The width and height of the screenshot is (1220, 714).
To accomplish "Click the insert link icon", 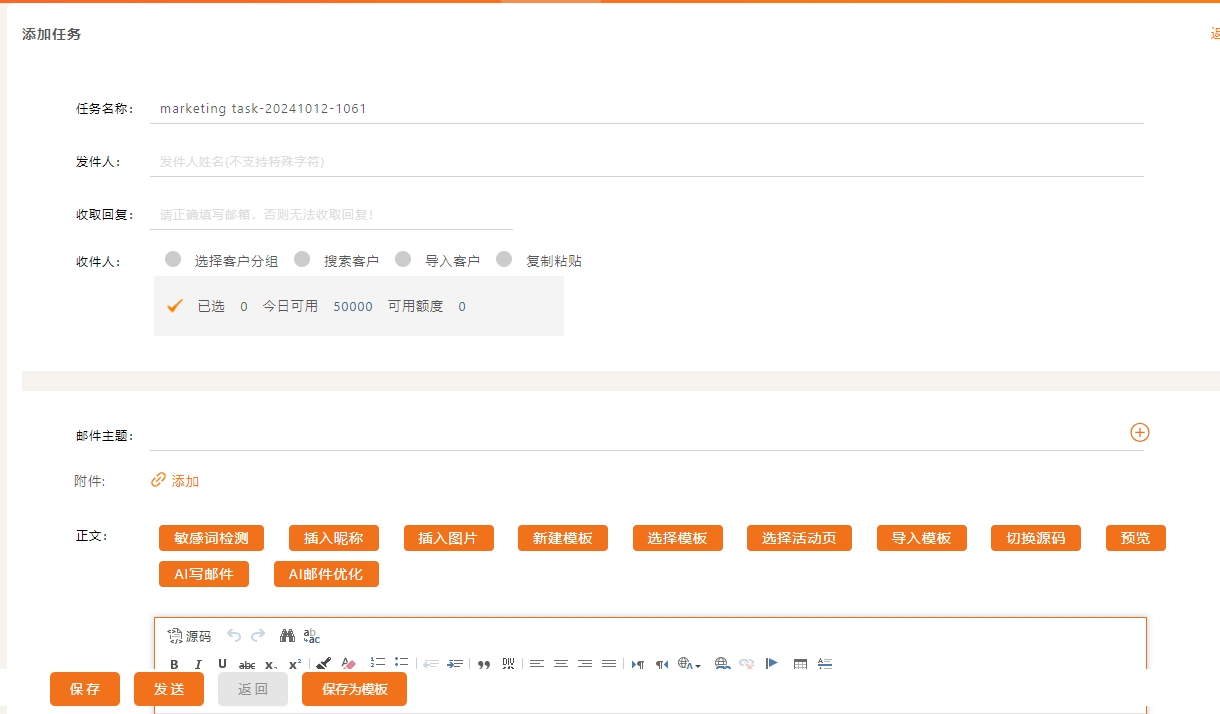I will click(722, 663).
